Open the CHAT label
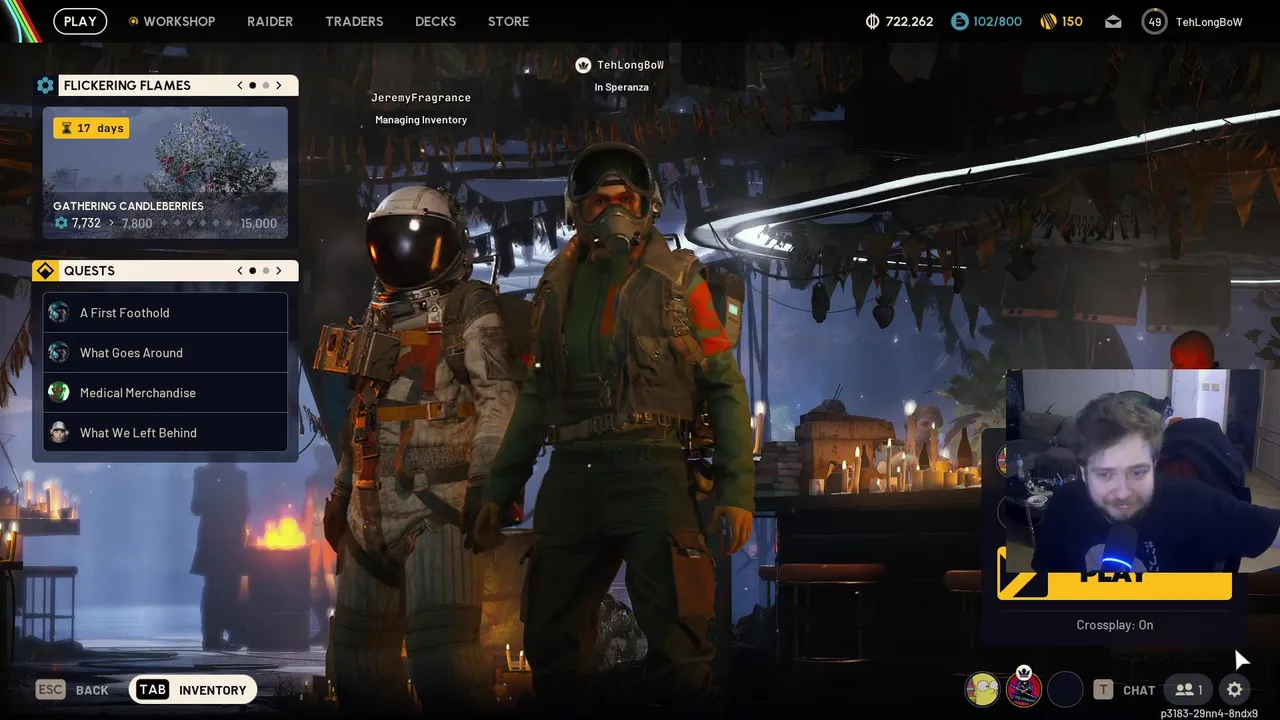Screen dimensions: 1280x720 point(1139,690)
